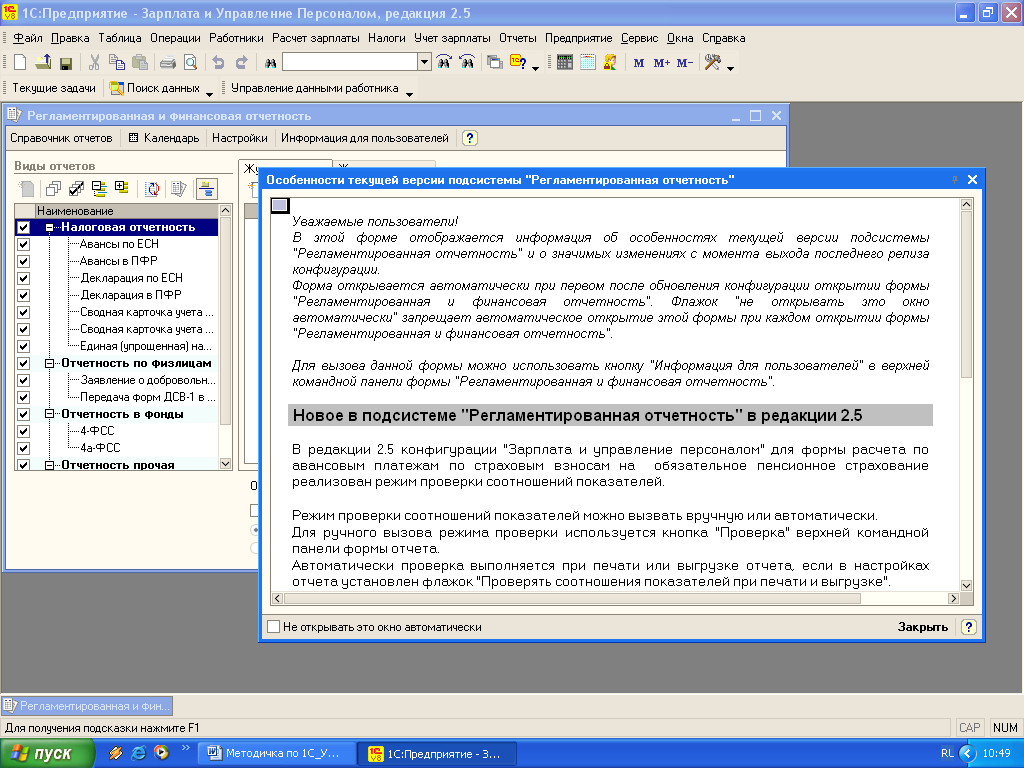This screenshot has width=1024, height=768.
Task: Collapse the Отчетность прочая group
Action: 50,465
